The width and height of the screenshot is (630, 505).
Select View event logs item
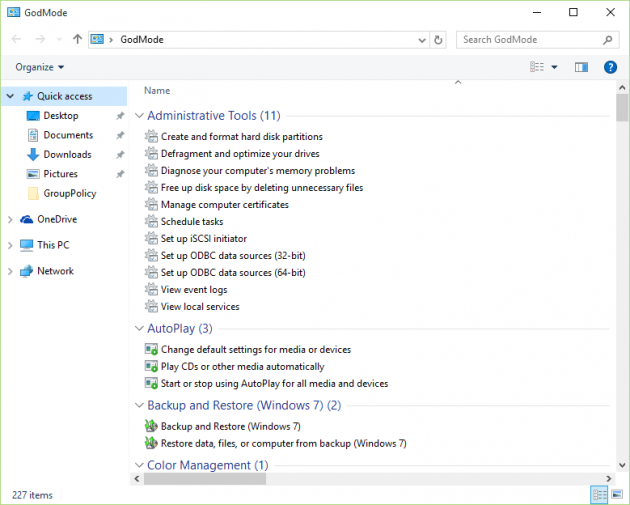coord(194,290)
